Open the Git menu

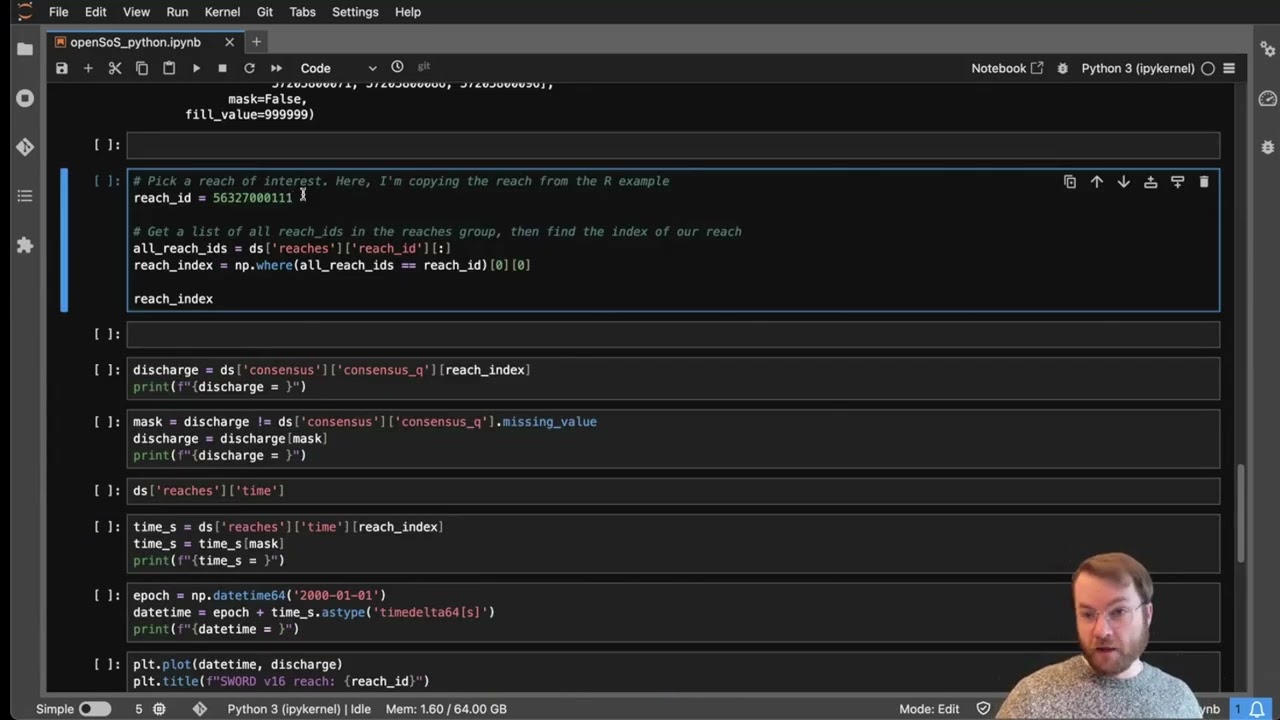(265, 12)
